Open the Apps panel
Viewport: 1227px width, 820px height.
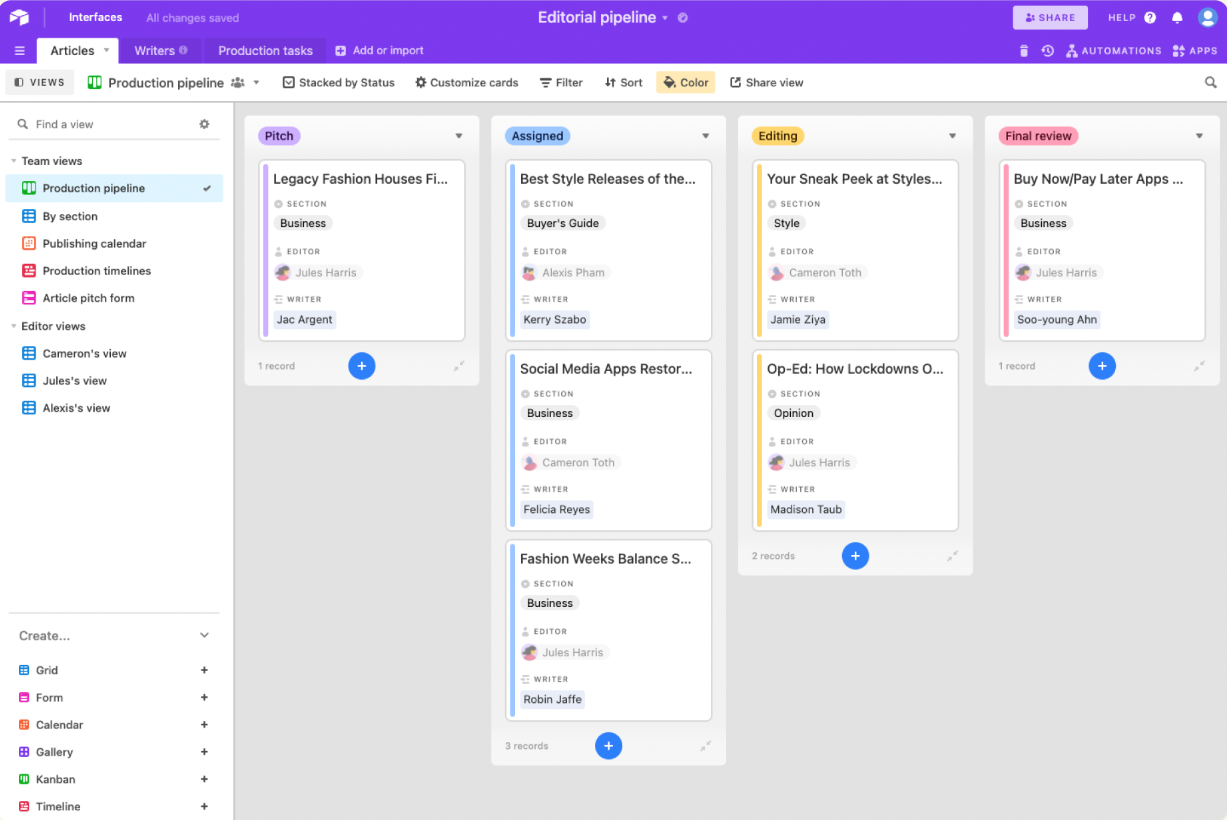coord(1195,50)
